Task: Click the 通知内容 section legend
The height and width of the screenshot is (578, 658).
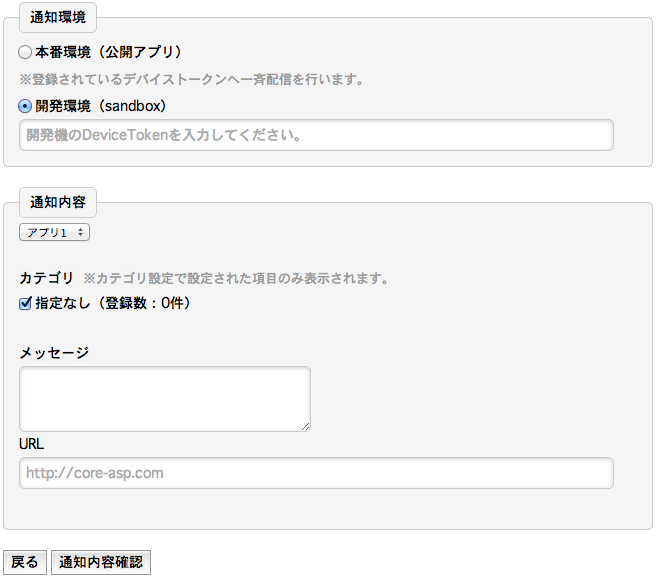Action: click(58, 203)
